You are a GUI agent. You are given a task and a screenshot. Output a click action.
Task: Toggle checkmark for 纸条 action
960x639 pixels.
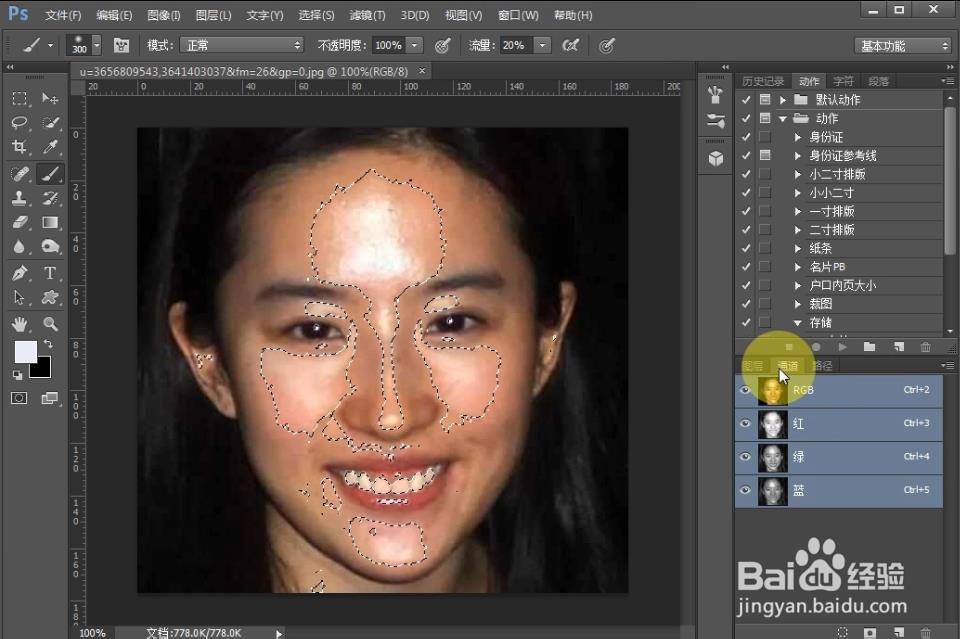tap(746, 248)
